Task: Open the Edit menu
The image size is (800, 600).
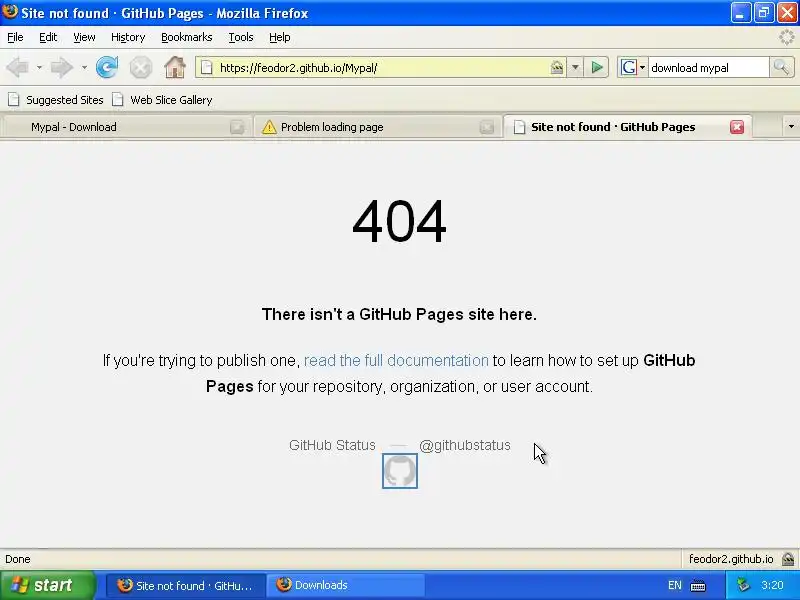Action: [48, 37]
